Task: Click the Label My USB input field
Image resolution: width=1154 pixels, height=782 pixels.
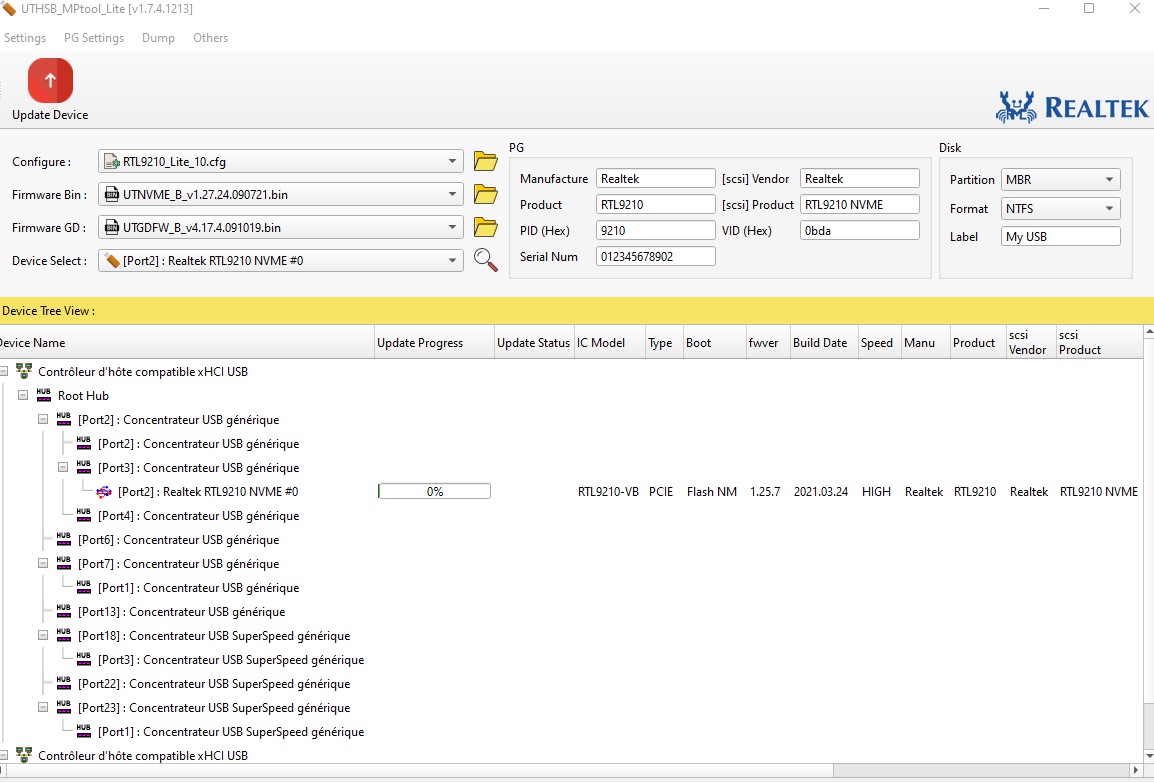Action: [1061, 236]
